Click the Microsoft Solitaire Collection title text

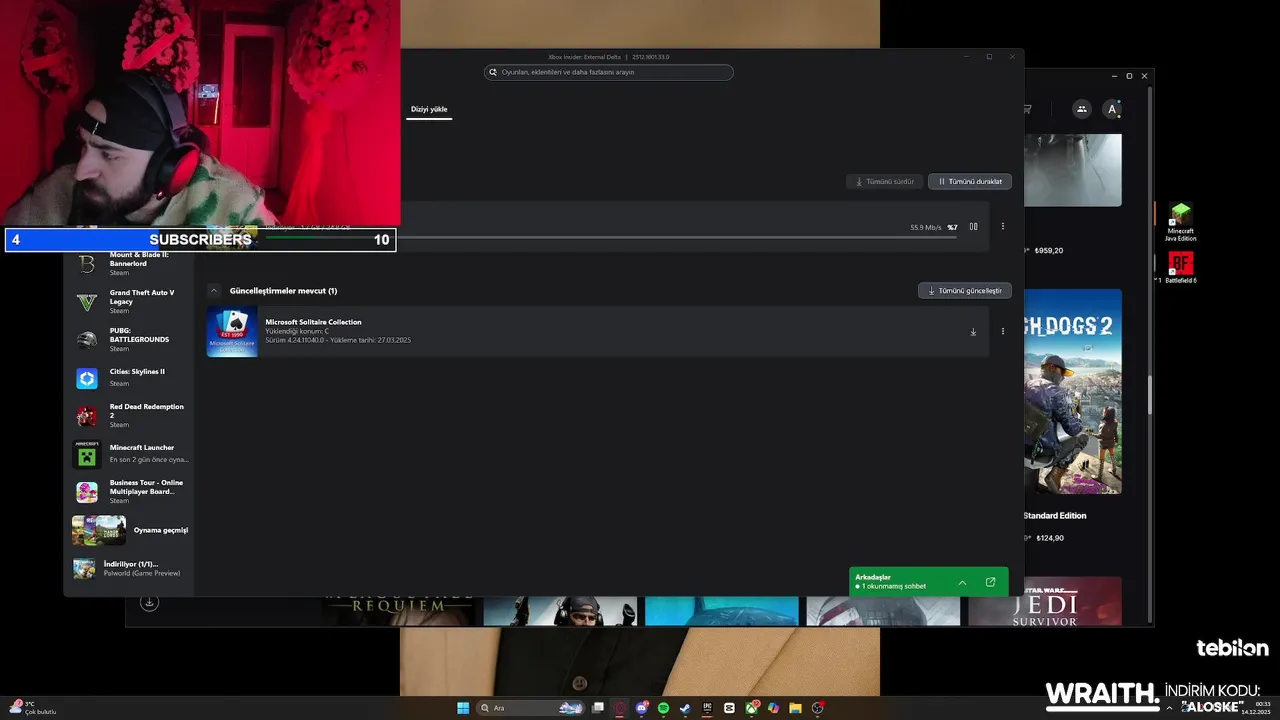coord(313,322)
